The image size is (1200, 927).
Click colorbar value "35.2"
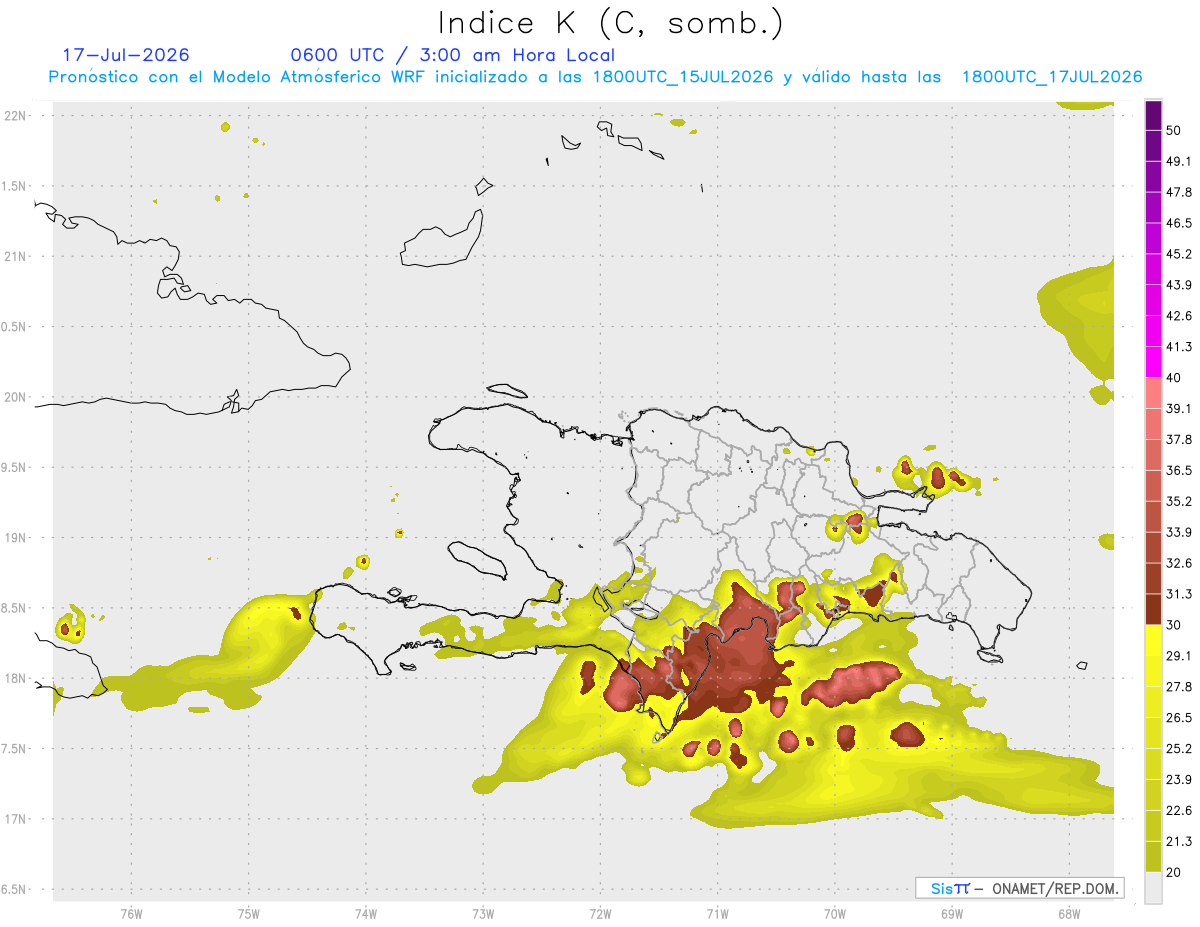pyautogui.click(x=1179, y=501)
